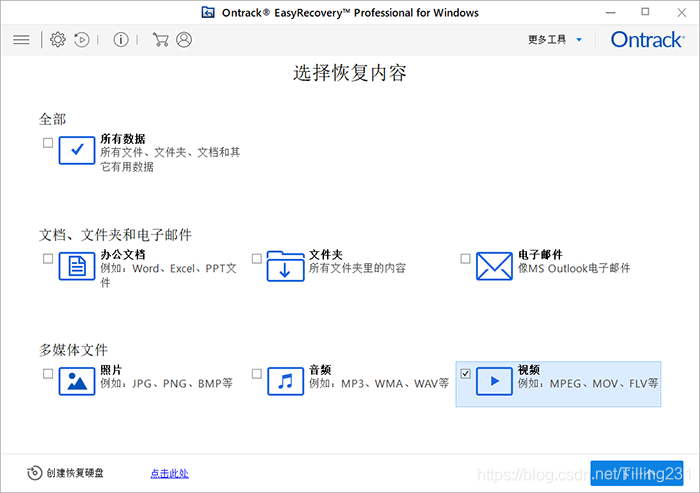
Task: Expand the 更多工具 dropdown arrow
Action: pyautogui.click(x=579, y=40)
